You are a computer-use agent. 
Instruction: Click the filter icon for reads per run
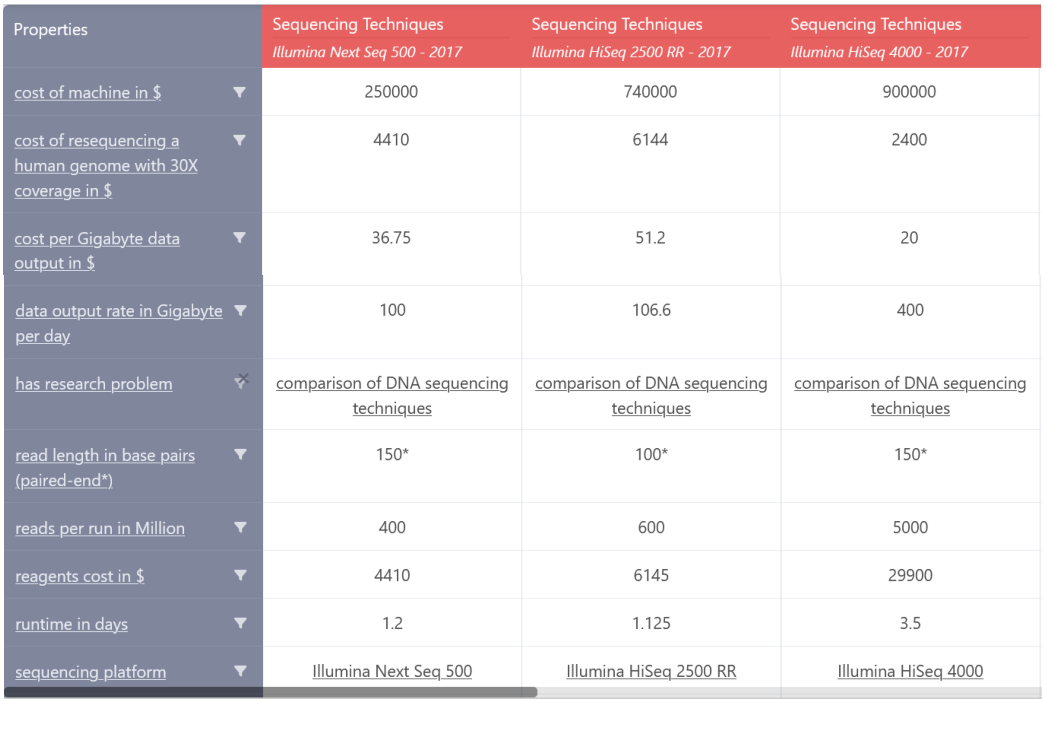[x=239, y=527]
